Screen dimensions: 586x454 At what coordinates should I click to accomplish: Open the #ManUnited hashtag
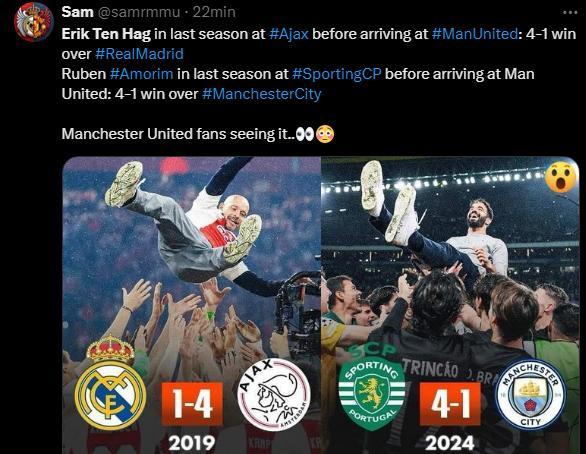click(475, 34)
